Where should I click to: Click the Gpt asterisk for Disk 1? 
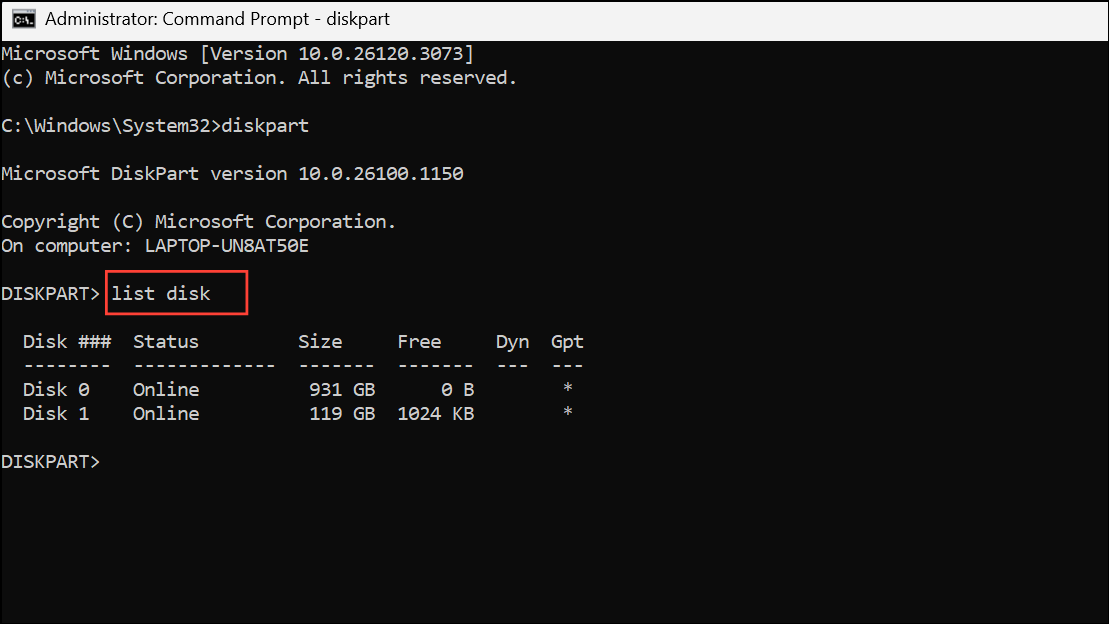(567, 412)
